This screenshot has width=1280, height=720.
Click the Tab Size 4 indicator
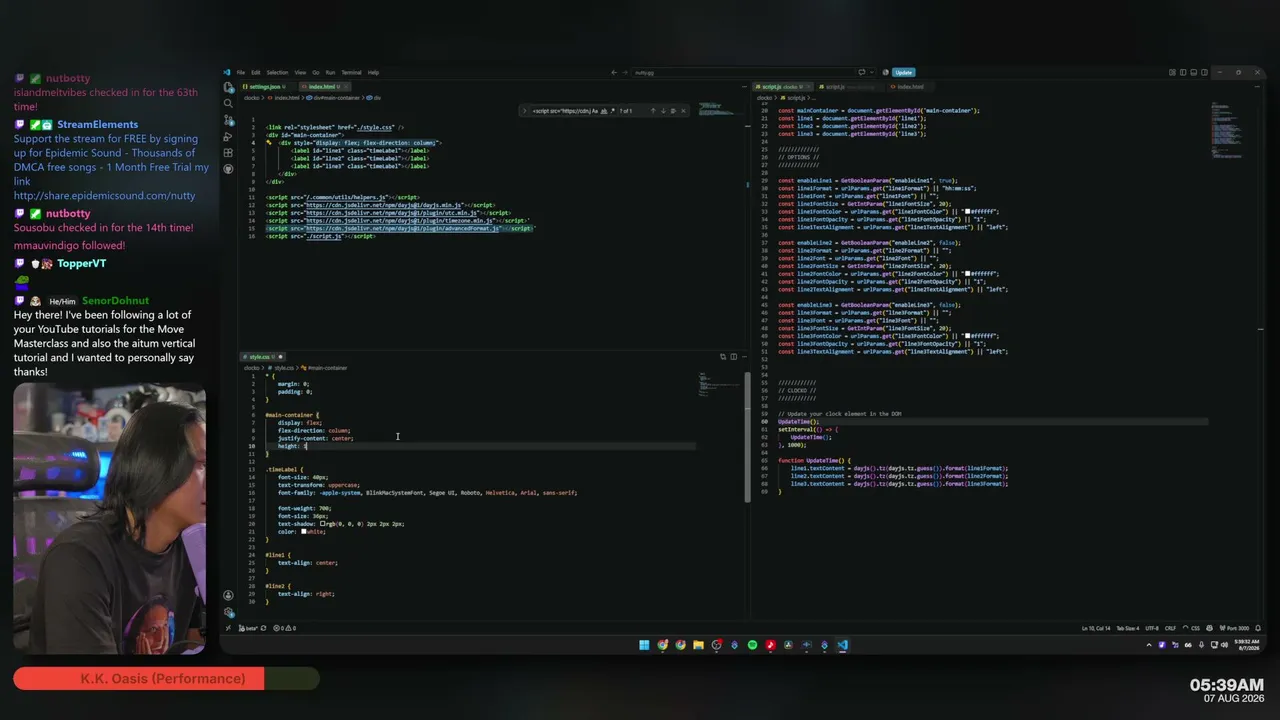click(1126, 628)
